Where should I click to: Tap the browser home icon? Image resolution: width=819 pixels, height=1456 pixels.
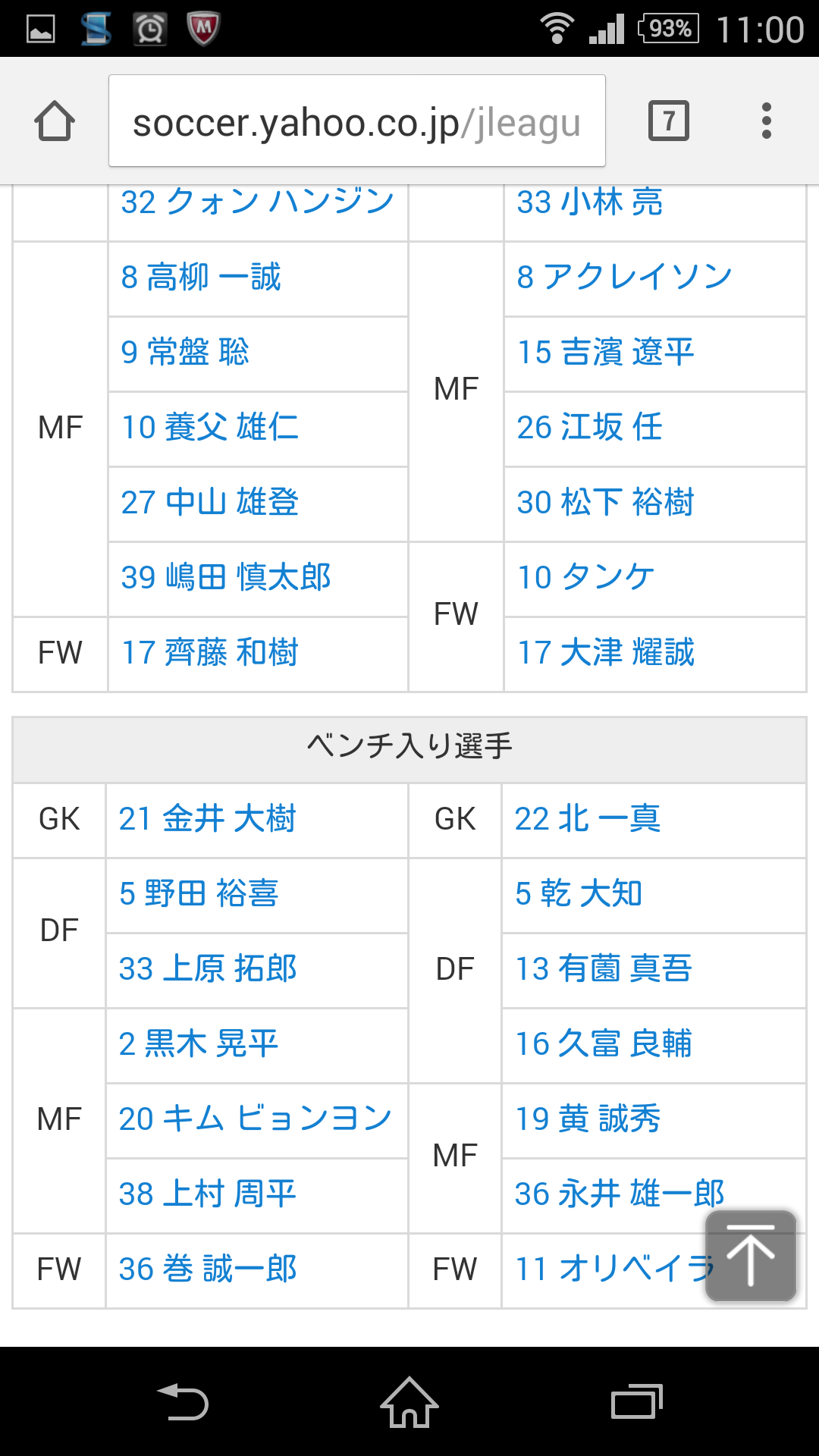(x=55, y=121)
